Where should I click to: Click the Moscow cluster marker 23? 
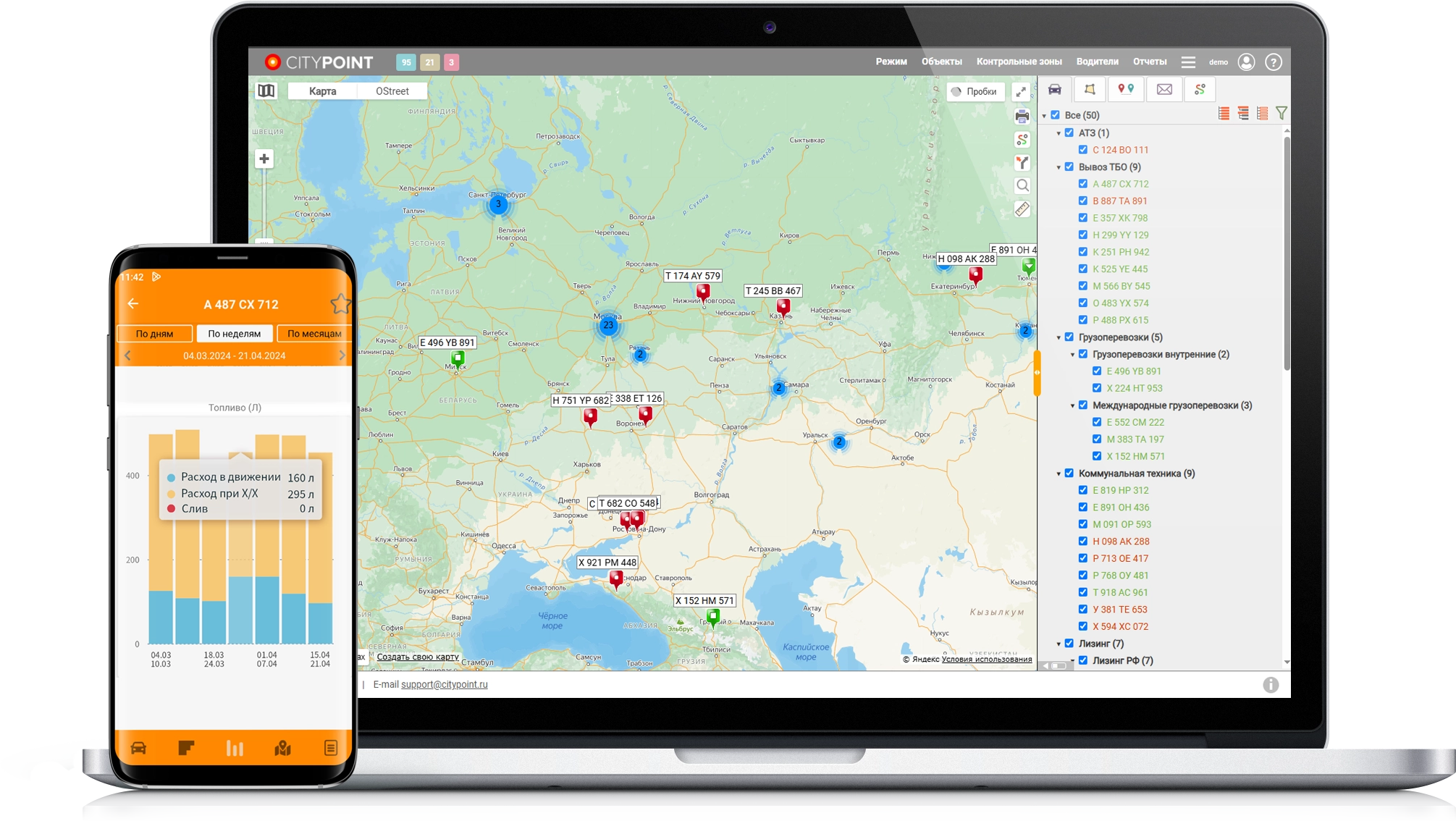click(608, 325)
